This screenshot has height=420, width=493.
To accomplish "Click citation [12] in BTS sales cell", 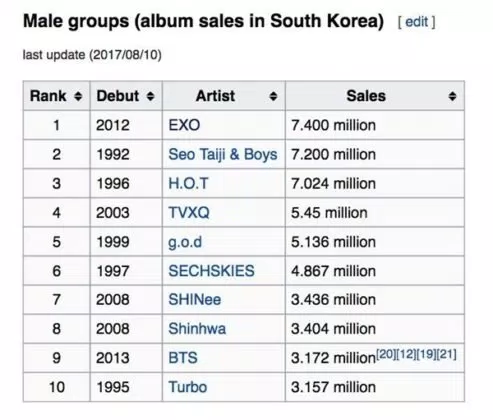I will (406, 354).
